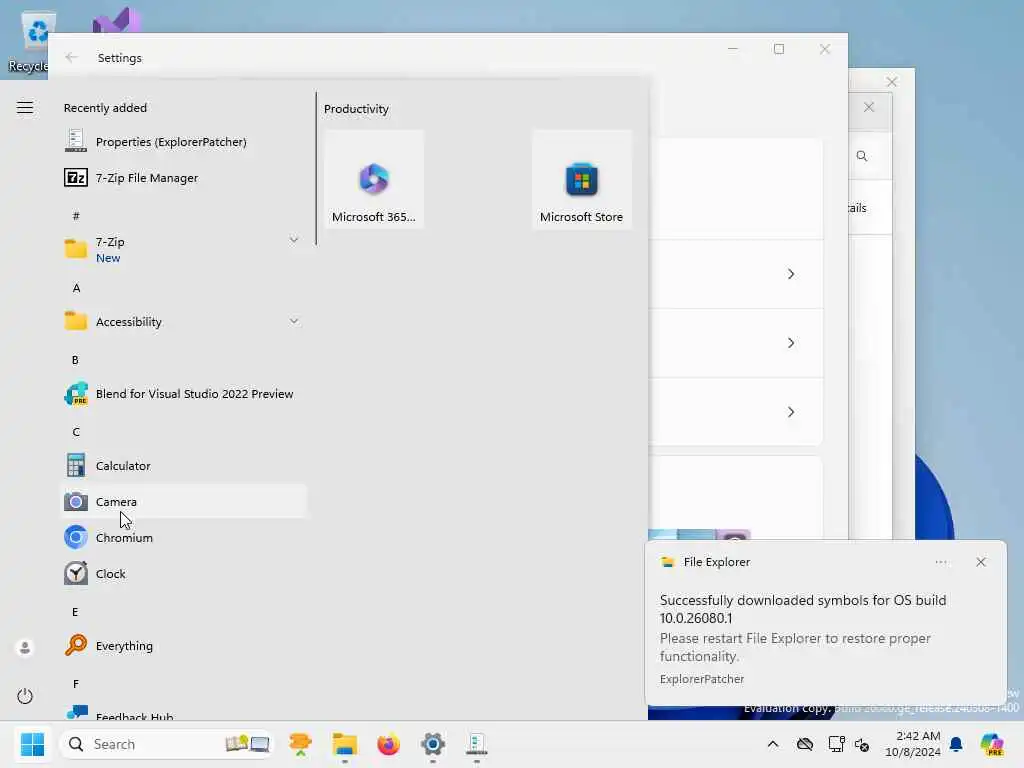Launch Chromium from the app list
The width and height of the screenshot is (1024, 768).
pyautogui.click(x=184, y=537)
